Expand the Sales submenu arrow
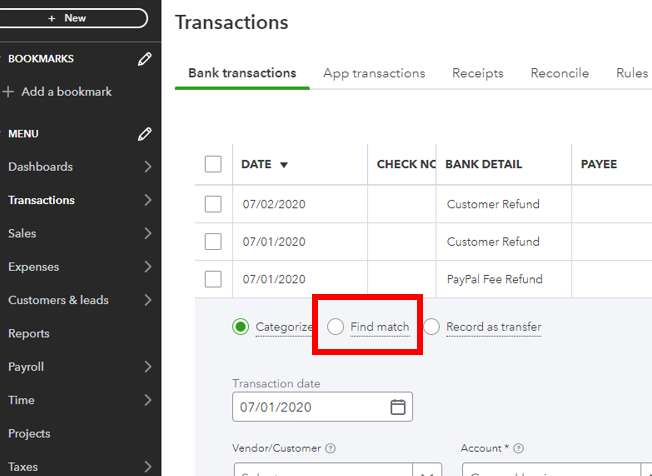 [x=148, y=234]
